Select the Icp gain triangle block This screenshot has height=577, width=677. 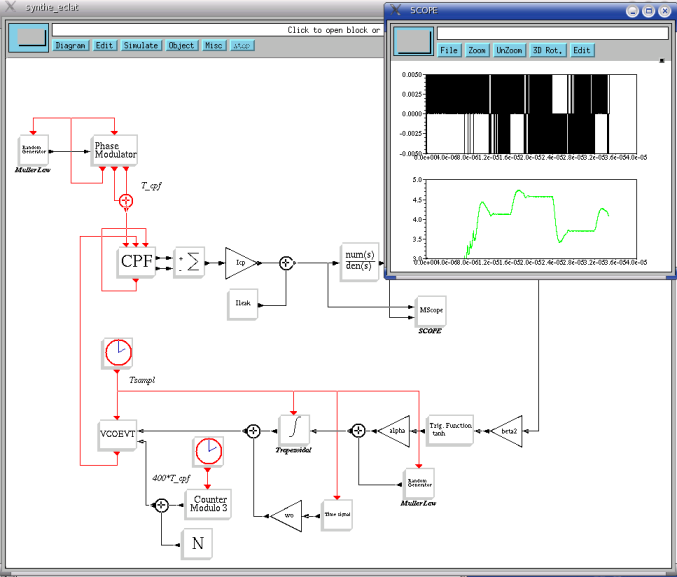242,263
